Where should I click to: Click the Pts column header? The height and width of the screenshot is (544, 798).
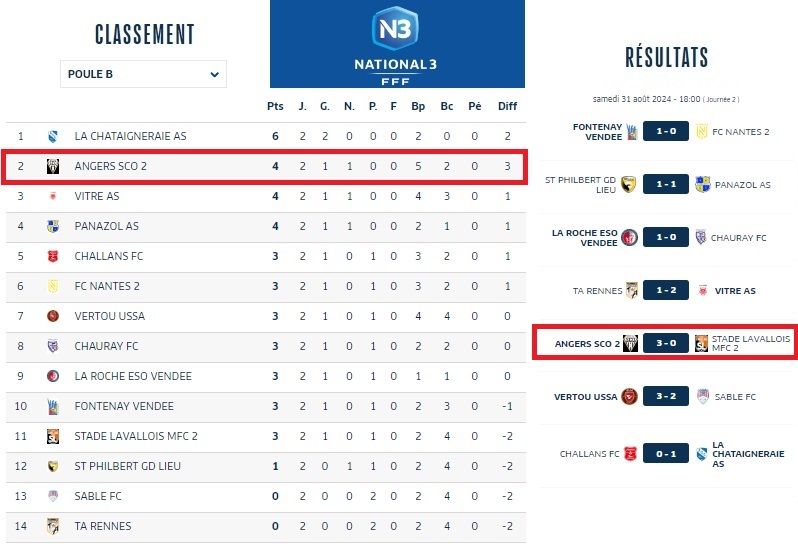tap(275, 106)
